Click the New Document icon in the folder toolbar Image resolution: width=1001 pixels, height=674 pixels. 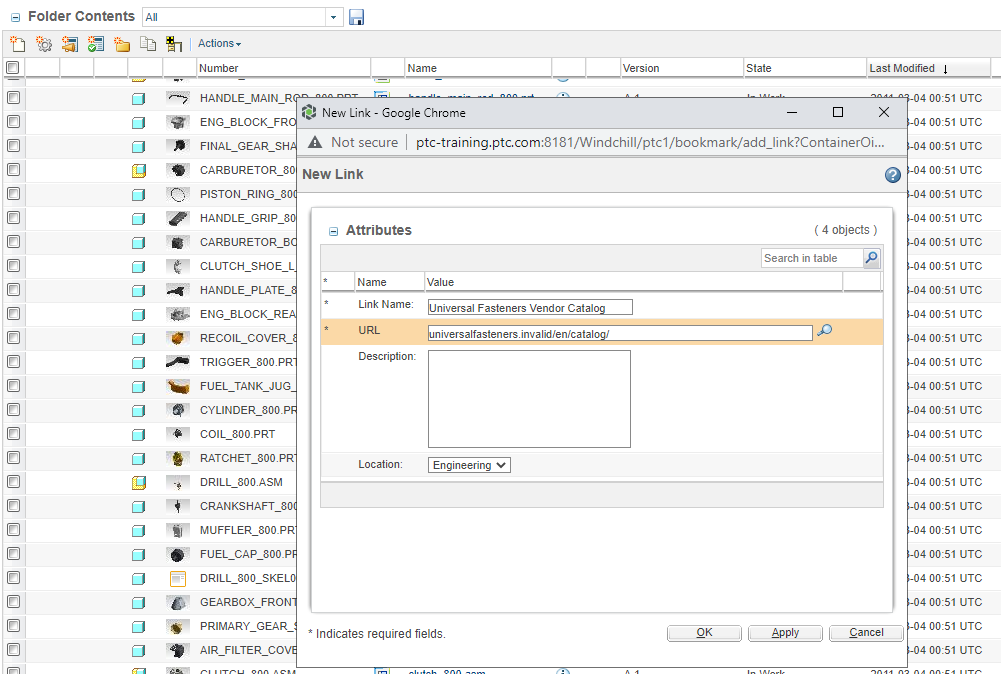pos(18,44)
